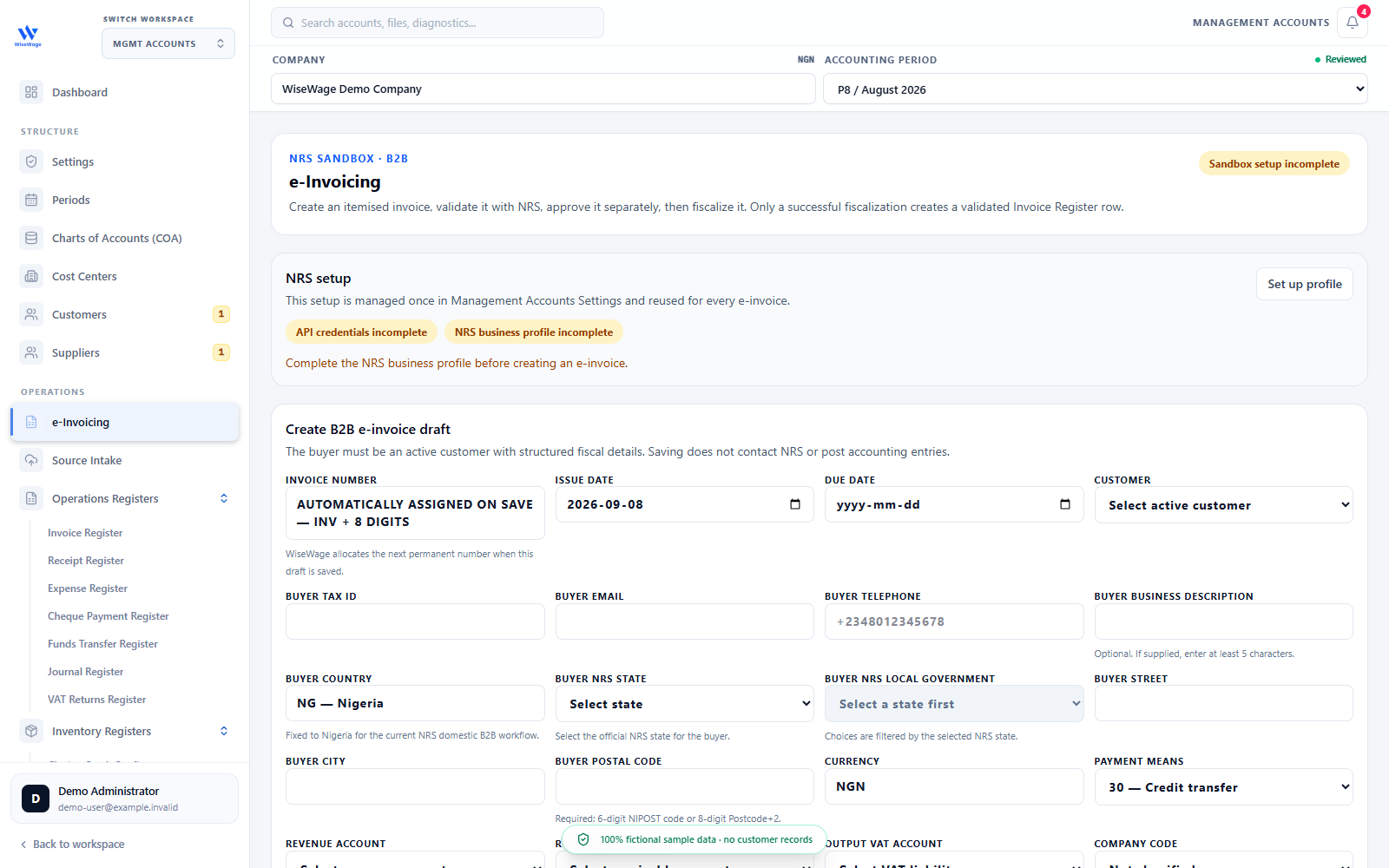Open the MGMT ACCOUNTS workspace switcher
The image size is (1389, 868).
coord(168,43)
